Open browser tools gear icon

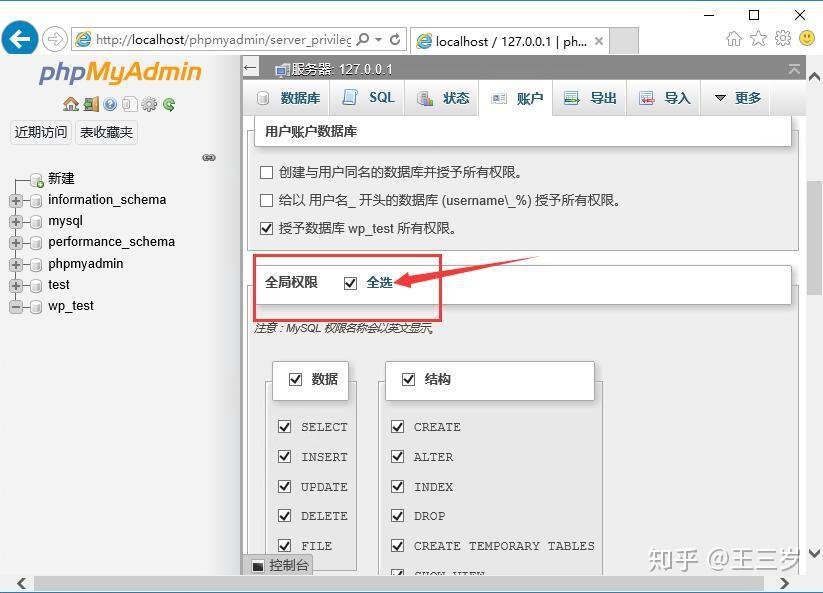[x=783, y=38]
